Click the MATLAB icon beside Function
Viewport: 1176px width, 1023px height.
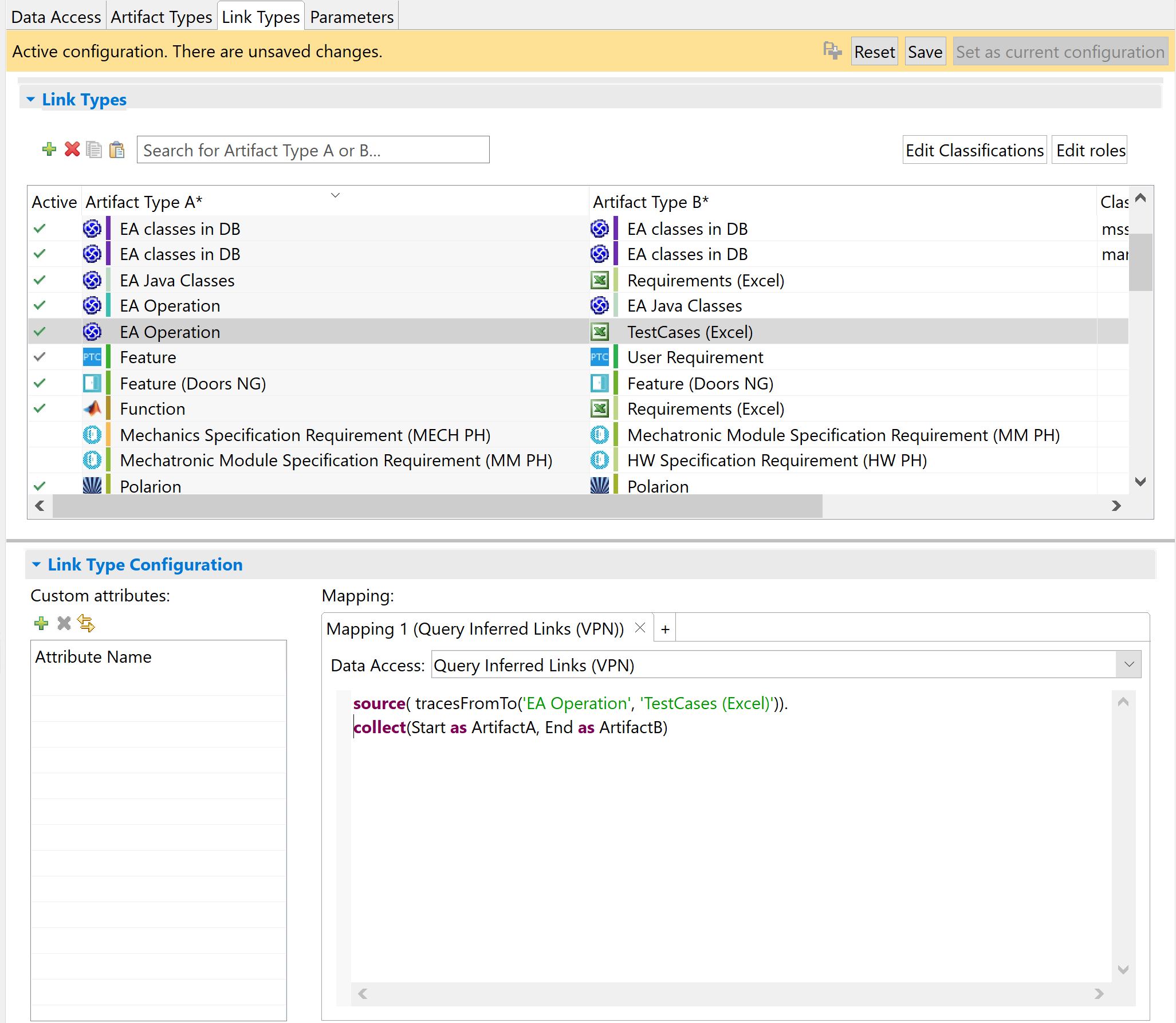click(x=92, y=408)
